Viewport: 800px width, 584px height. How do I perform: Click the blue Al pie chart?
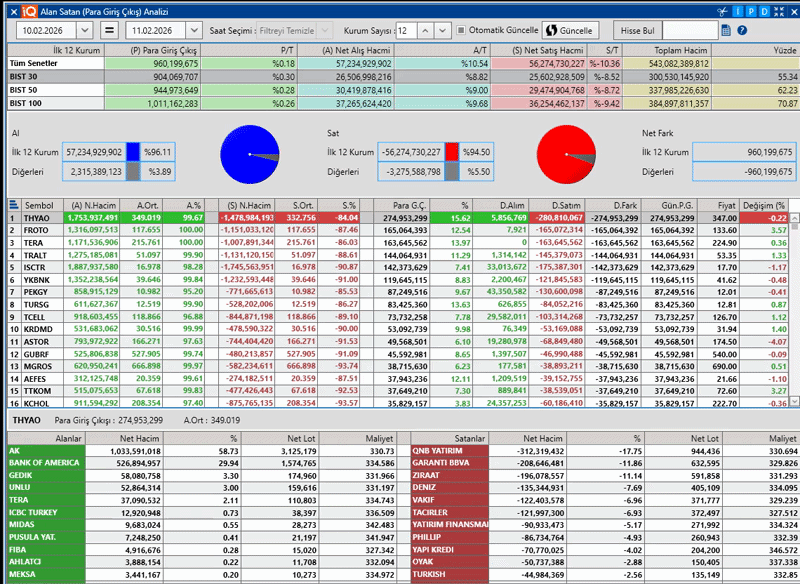pyautogui.click(x=248, y=155)
